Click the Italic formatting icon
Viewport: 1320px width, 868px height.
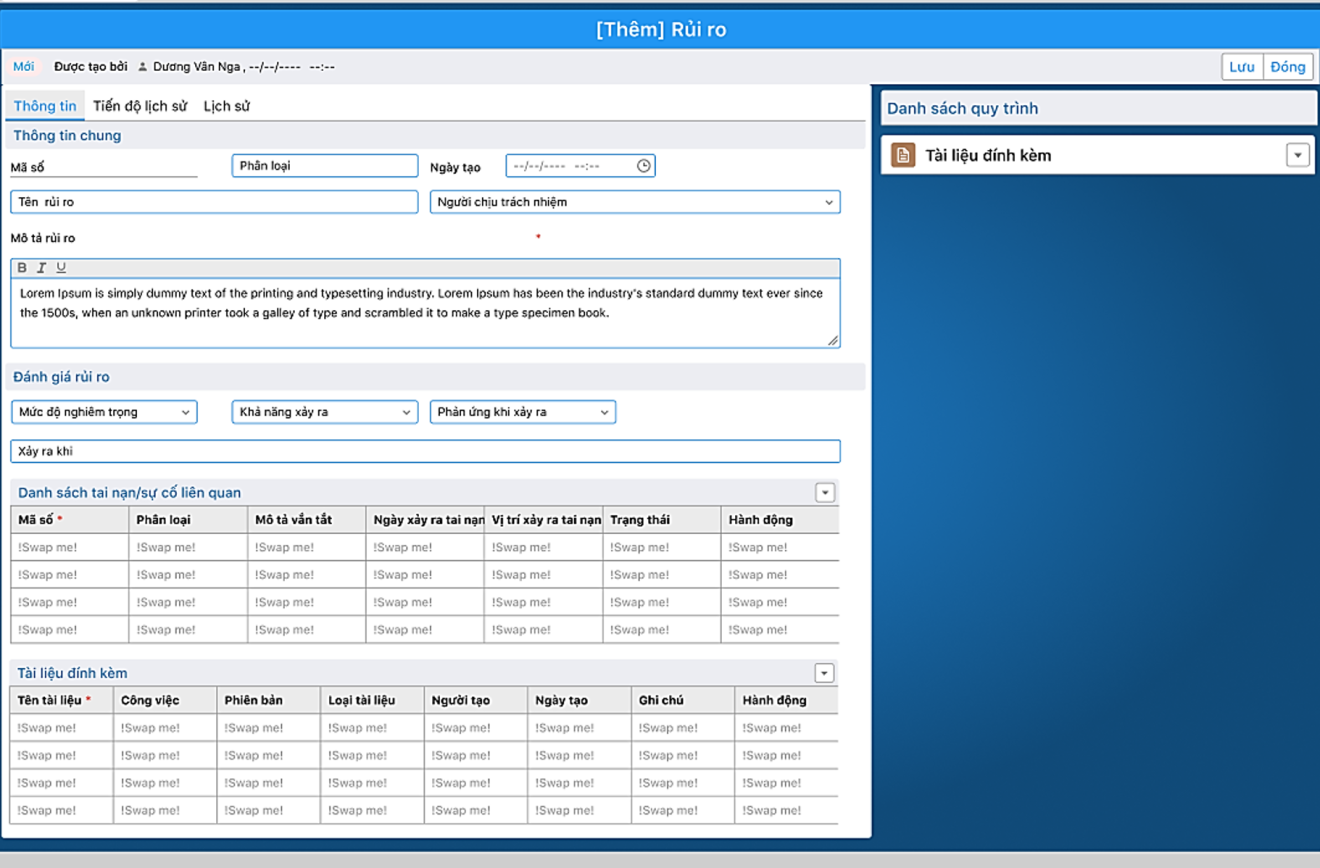41,268
